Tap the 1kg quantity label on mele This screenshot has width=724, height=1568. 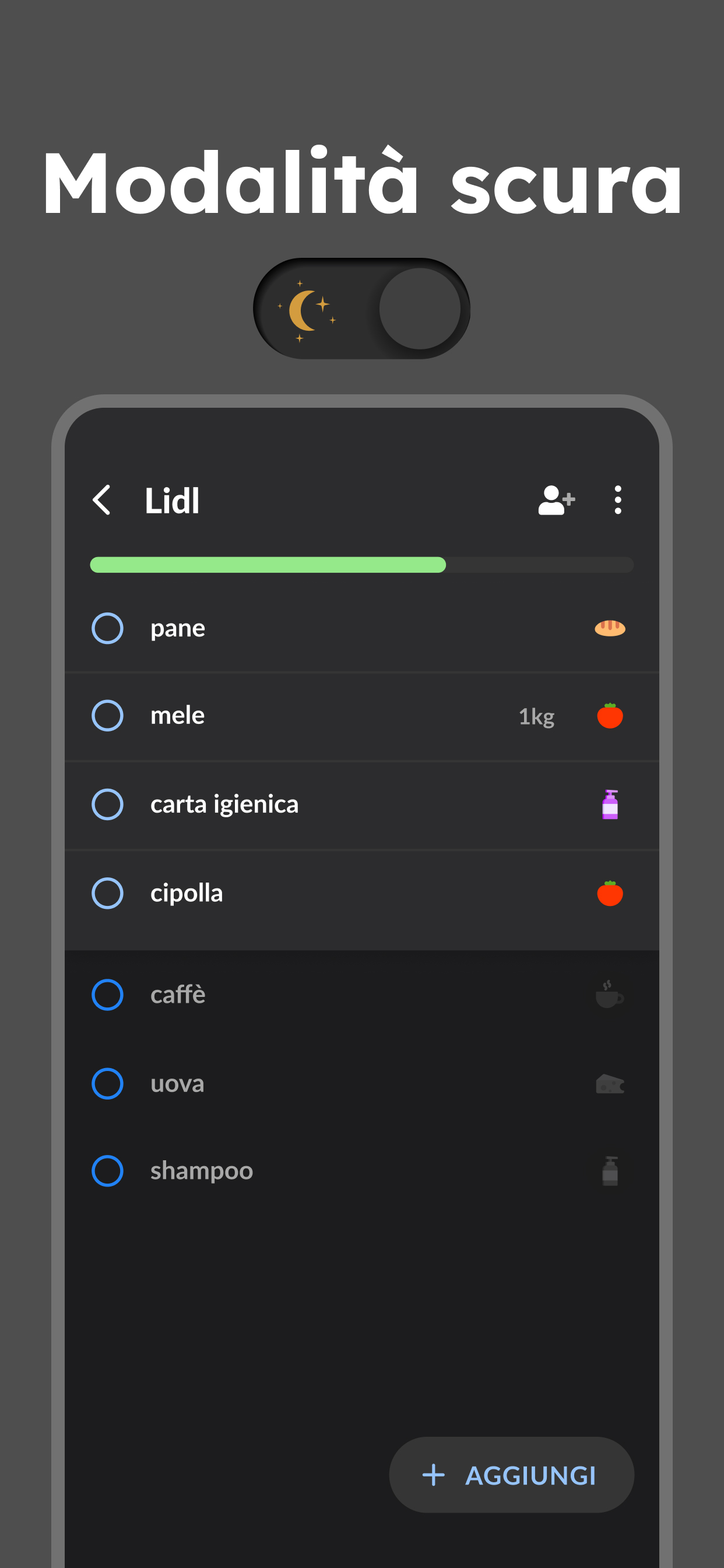click(x=536, y=716)
